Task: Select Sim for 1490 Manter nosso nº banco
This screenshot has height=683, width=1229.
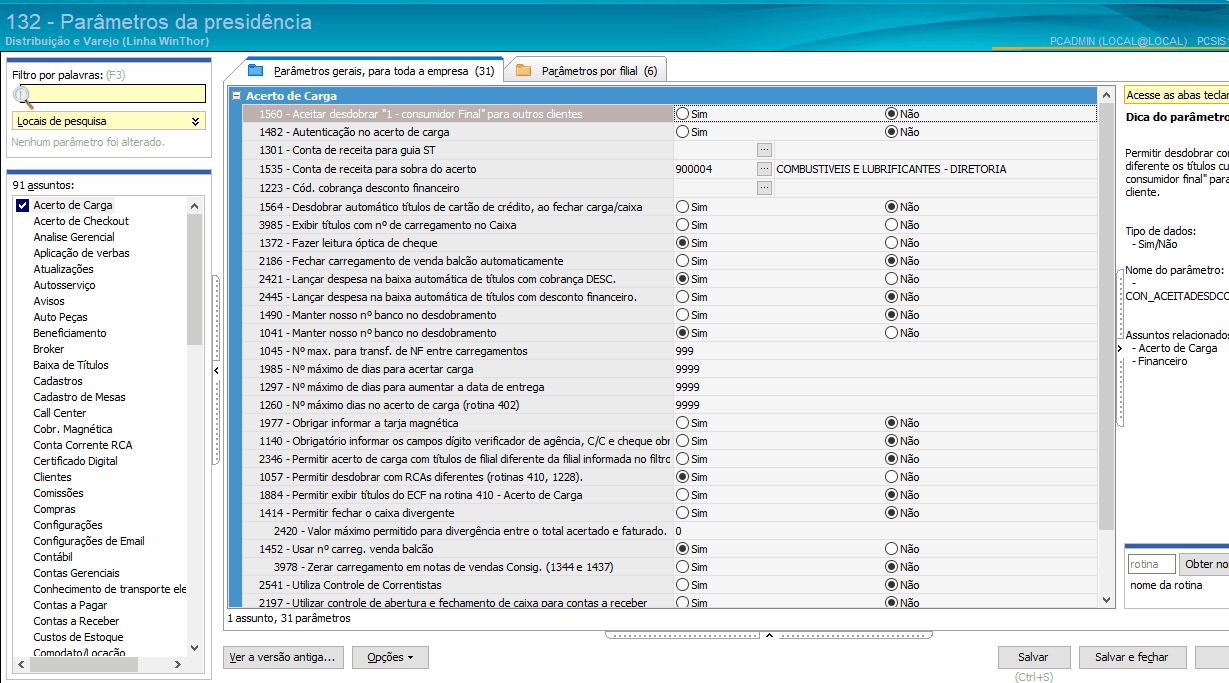Action: point(682,315)
